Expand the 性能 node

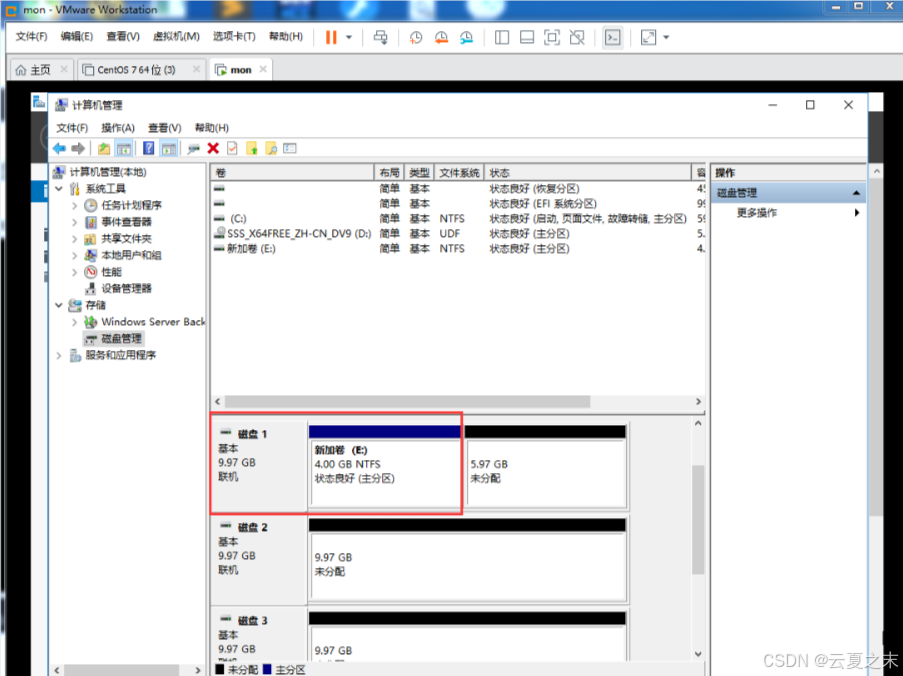pyautogui.click(x=74, y=272)
